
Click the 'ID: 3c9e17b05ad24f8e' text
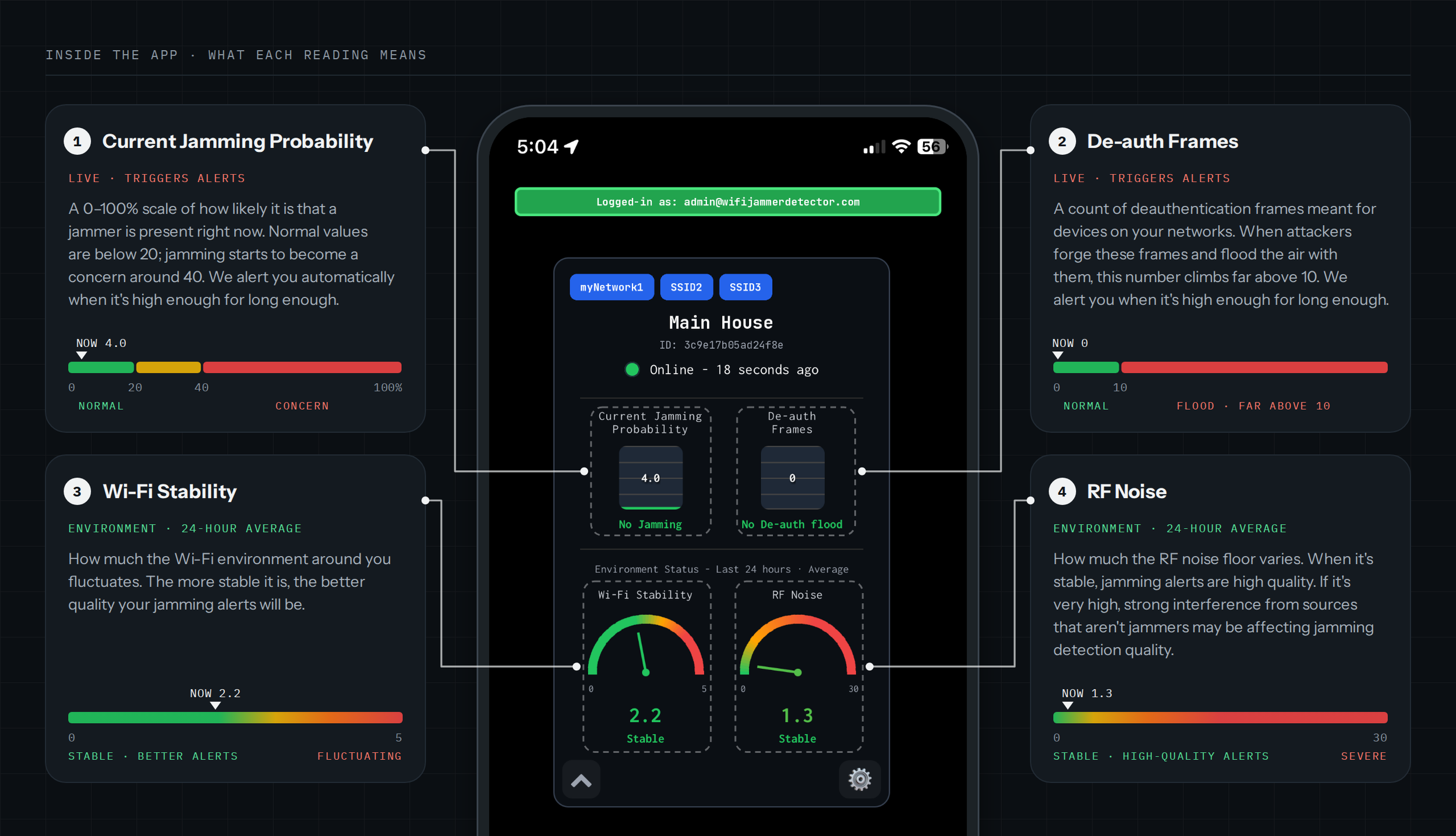(x=721, y=345)
